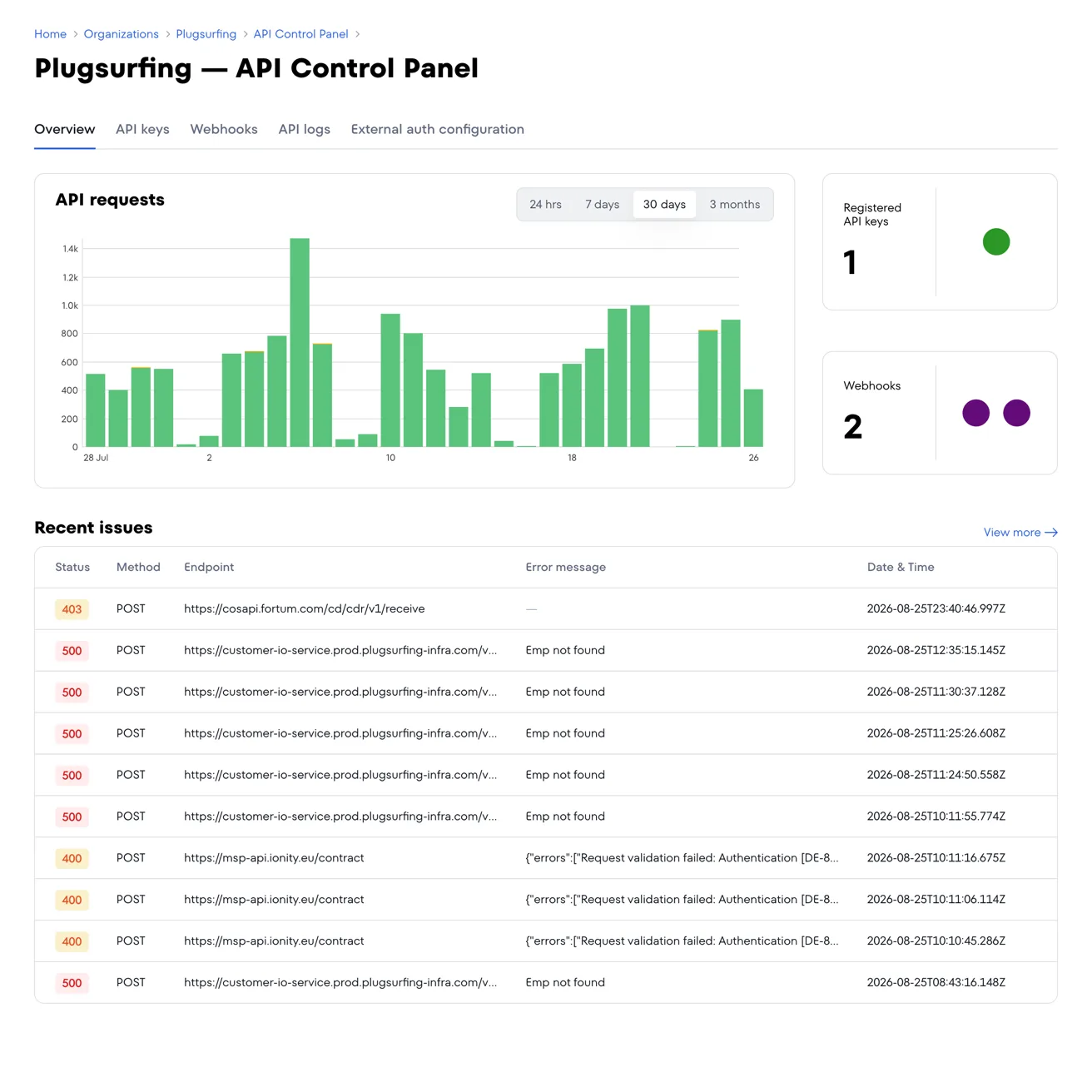This screenshot has width=1092, height=1092.
Task: Click the breadcrumb chevron after API Control Panel
Action: (357, 34)
